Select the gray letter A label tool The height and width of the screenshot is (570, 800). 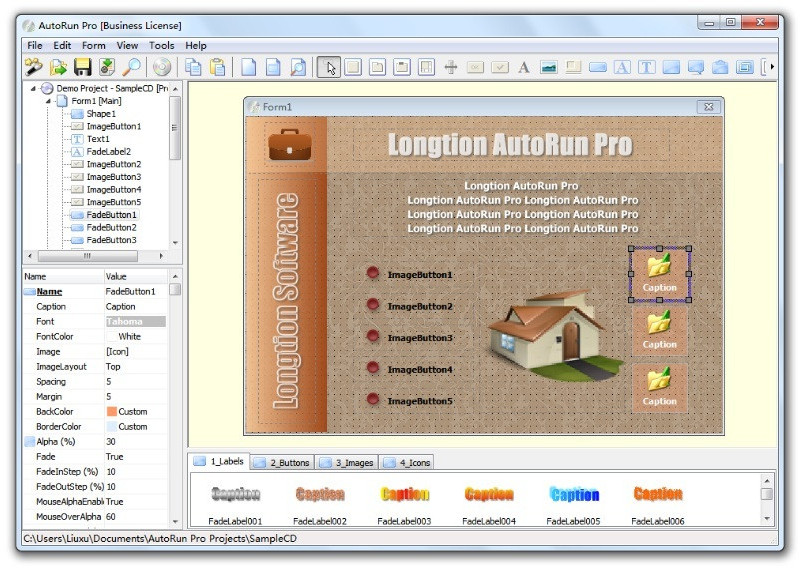(524, 67)
